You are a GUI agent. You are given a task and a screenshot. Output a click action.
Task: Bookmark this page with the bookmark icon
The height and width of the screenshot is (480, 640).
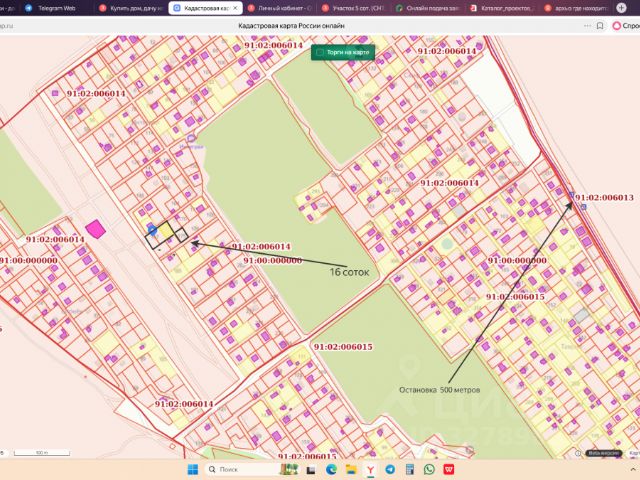click(x=600, y=26)
